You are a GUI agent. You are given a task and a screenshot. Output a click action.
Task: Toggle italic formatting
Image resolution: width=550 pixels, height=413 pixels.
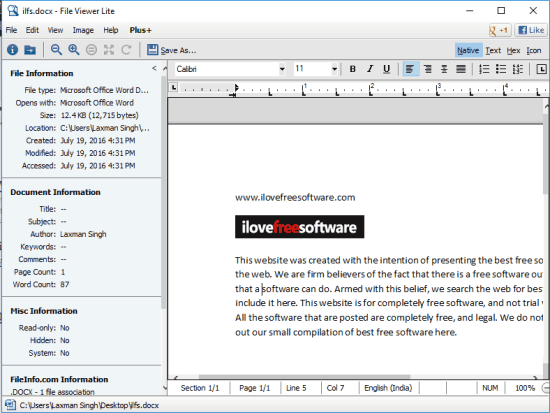[370, 69]
